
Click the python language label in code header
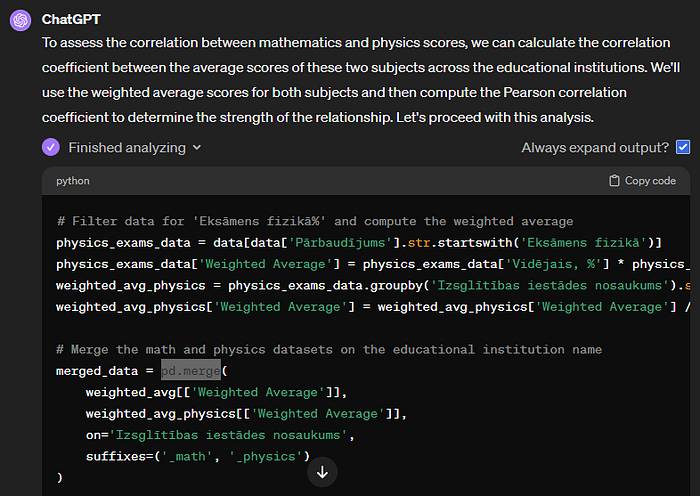pos(73,181)
